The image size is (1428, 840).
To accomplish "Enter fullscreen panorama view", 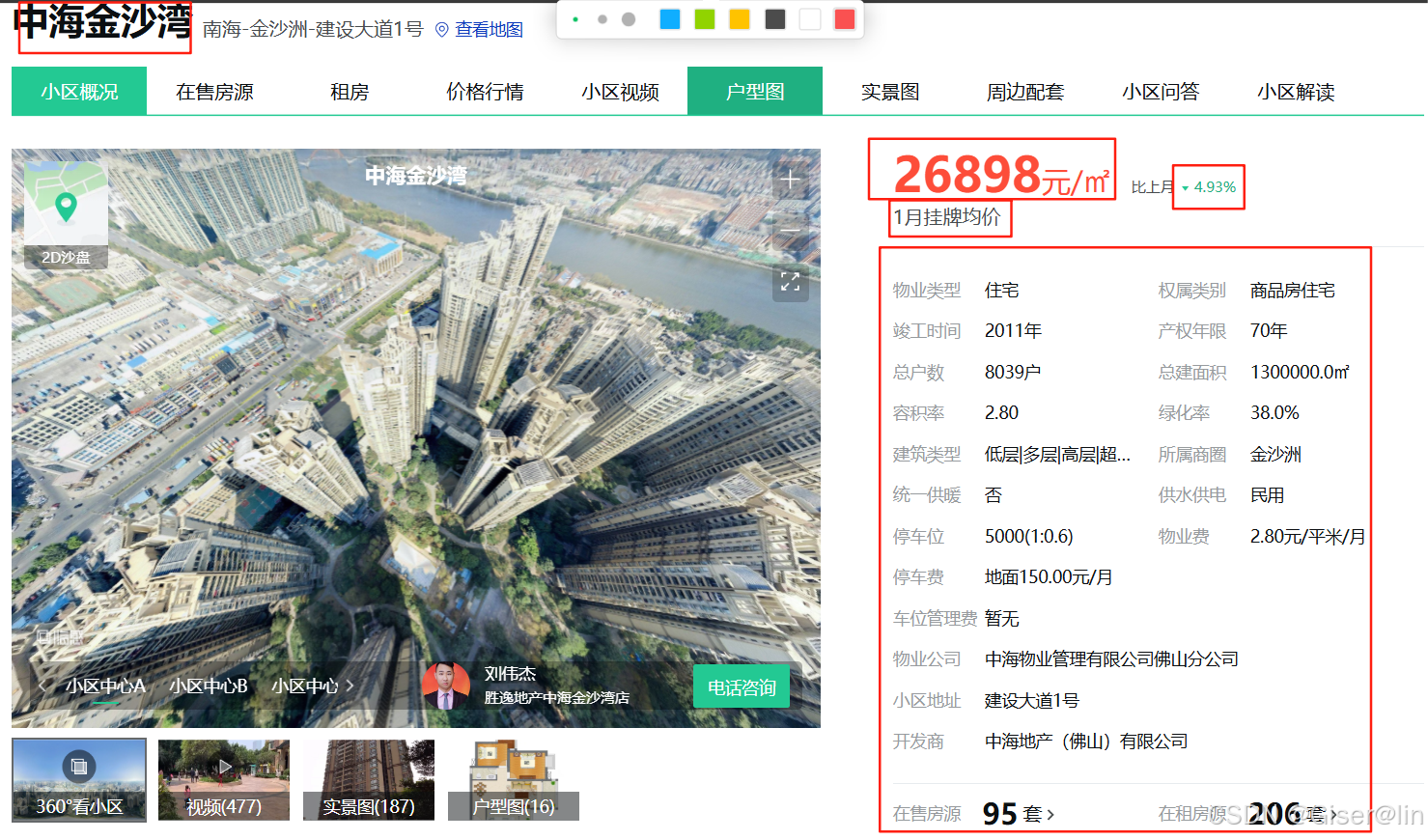I will click(x=790, y=282).
